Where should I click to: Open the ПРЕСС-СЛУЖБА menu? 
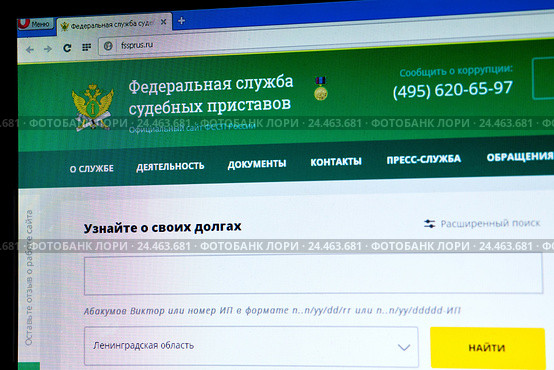tap(424, 159)
